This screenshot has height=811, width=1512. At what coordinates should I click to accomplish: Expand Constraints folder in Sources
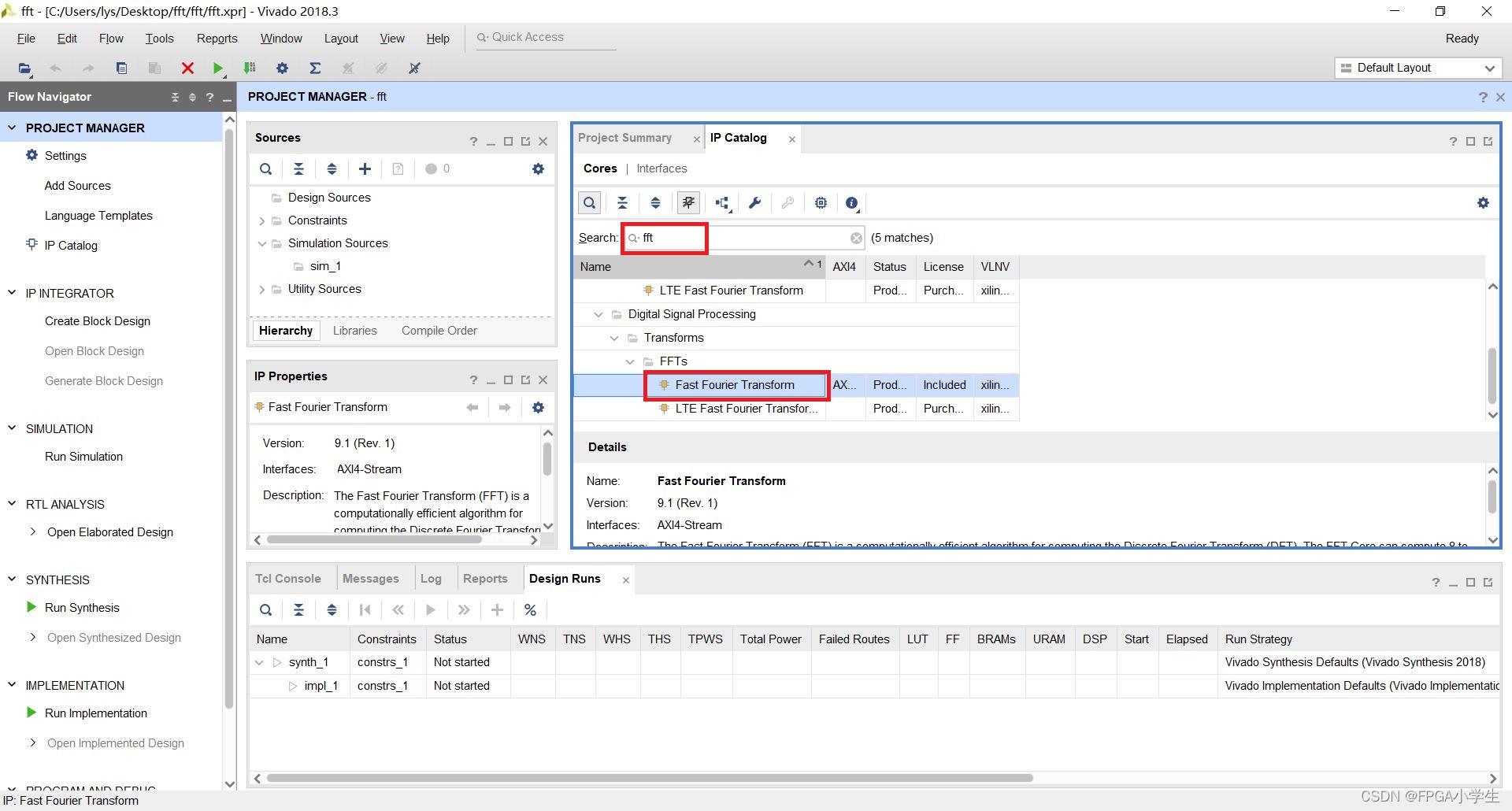pyautogui.click(x=261, y=221)
